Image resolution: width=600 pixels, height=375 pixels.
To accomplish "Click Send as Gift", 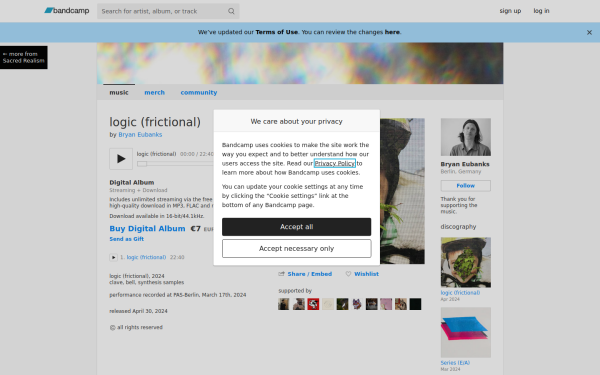I will (127, 239).
